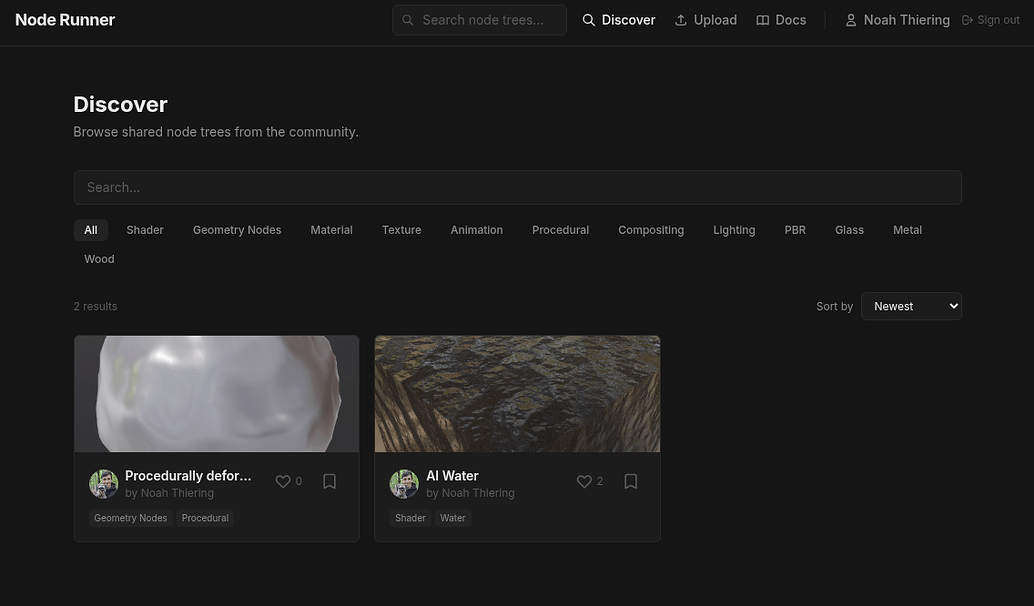The image size is (1034, 606).
Task: Click Water tag on AI Water card
Action: pyautogui.click(x=453, y=518)
